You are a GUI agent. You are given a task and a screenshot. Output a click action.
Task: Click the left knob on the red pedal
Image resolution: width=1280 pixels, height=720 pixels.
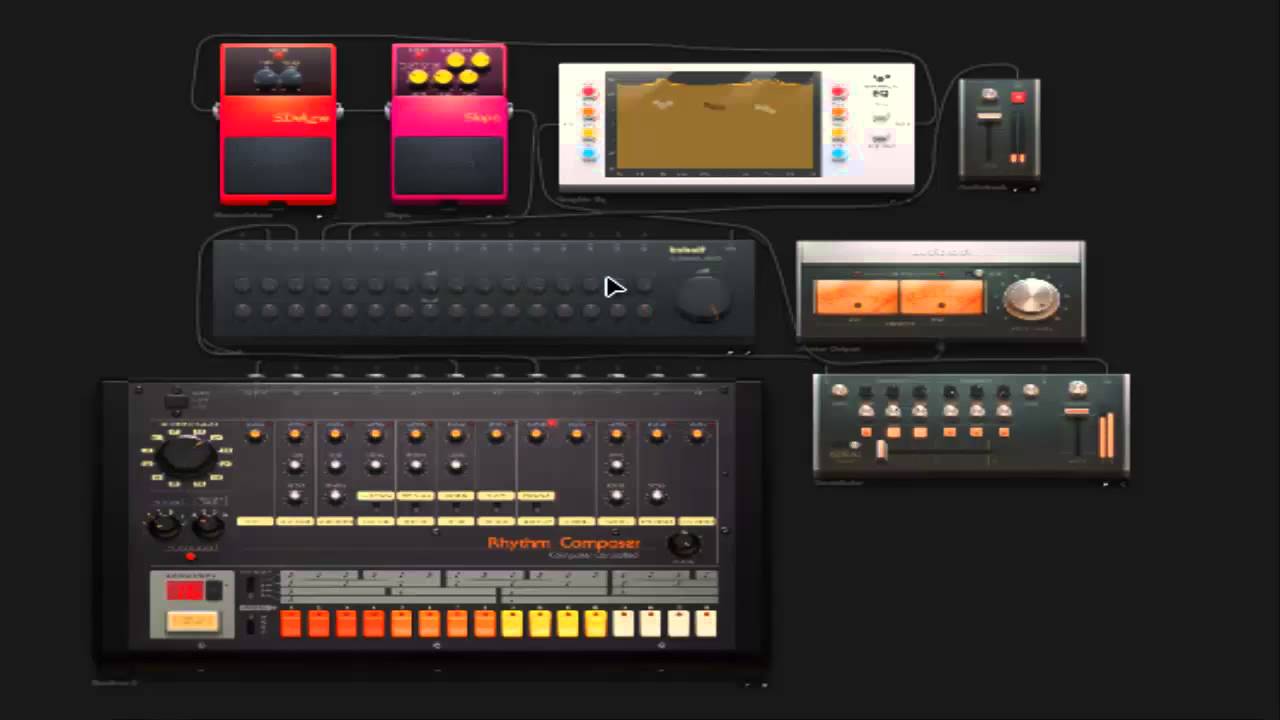click(x=266, y=76)
